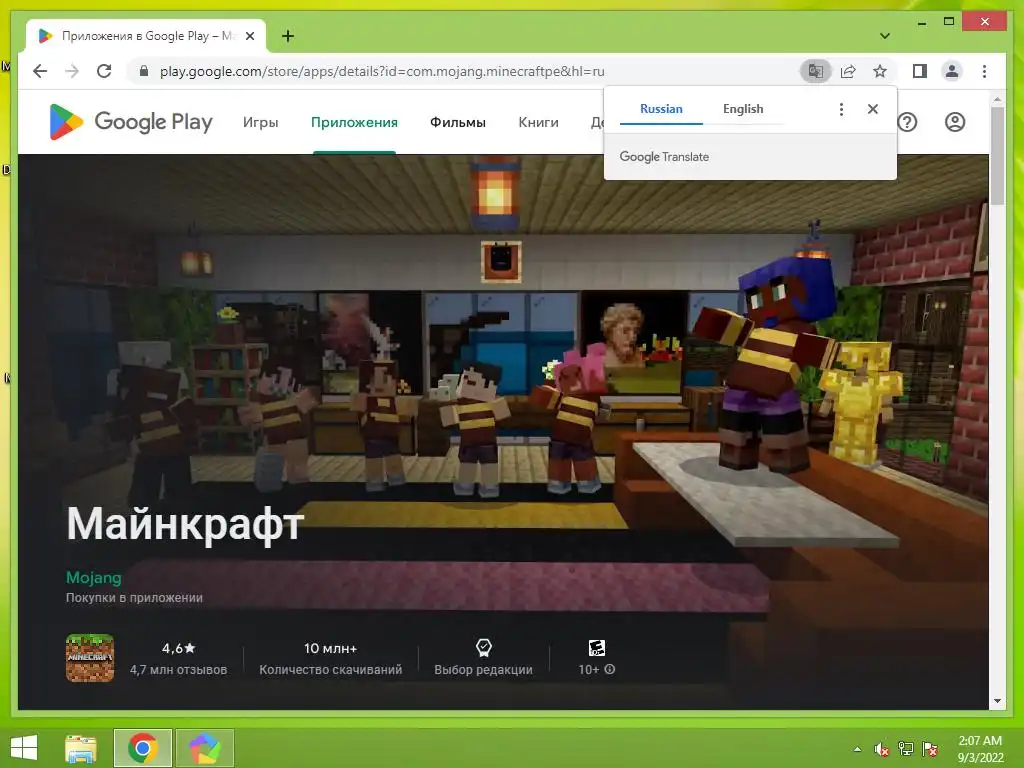
Task: Show hidden tray icons arrow
Action: click(x=857, y=749)
